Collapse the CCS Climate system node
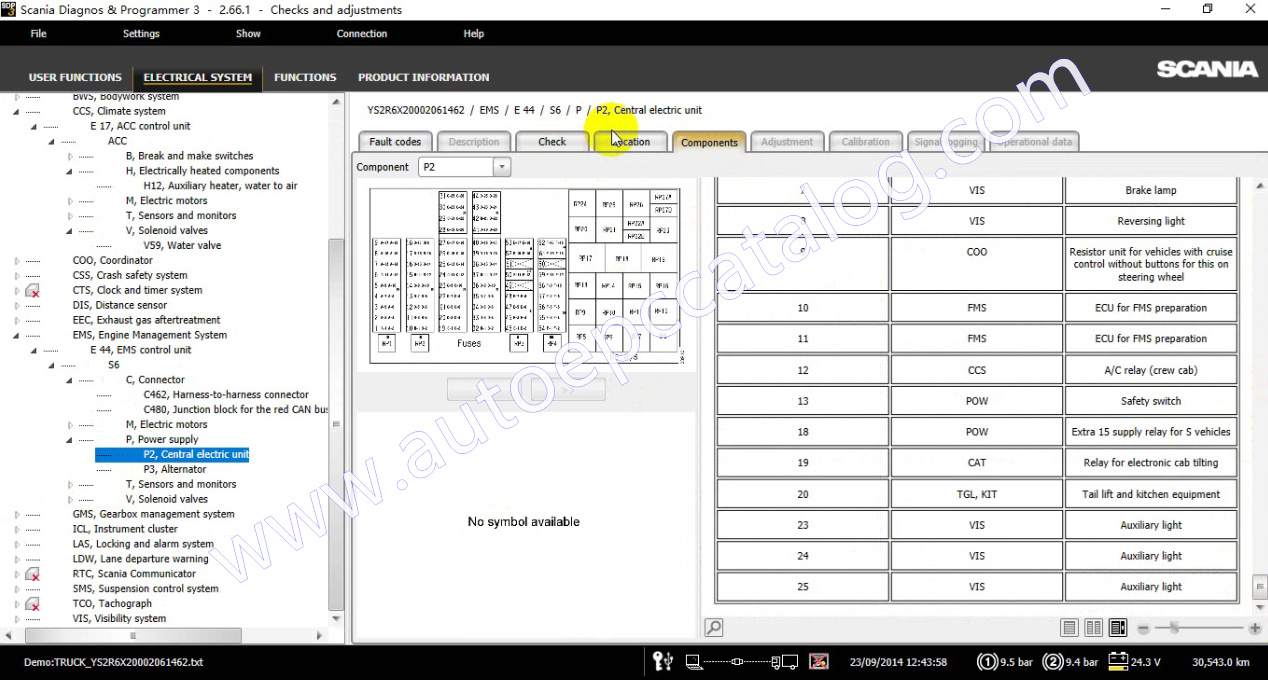 16,112
